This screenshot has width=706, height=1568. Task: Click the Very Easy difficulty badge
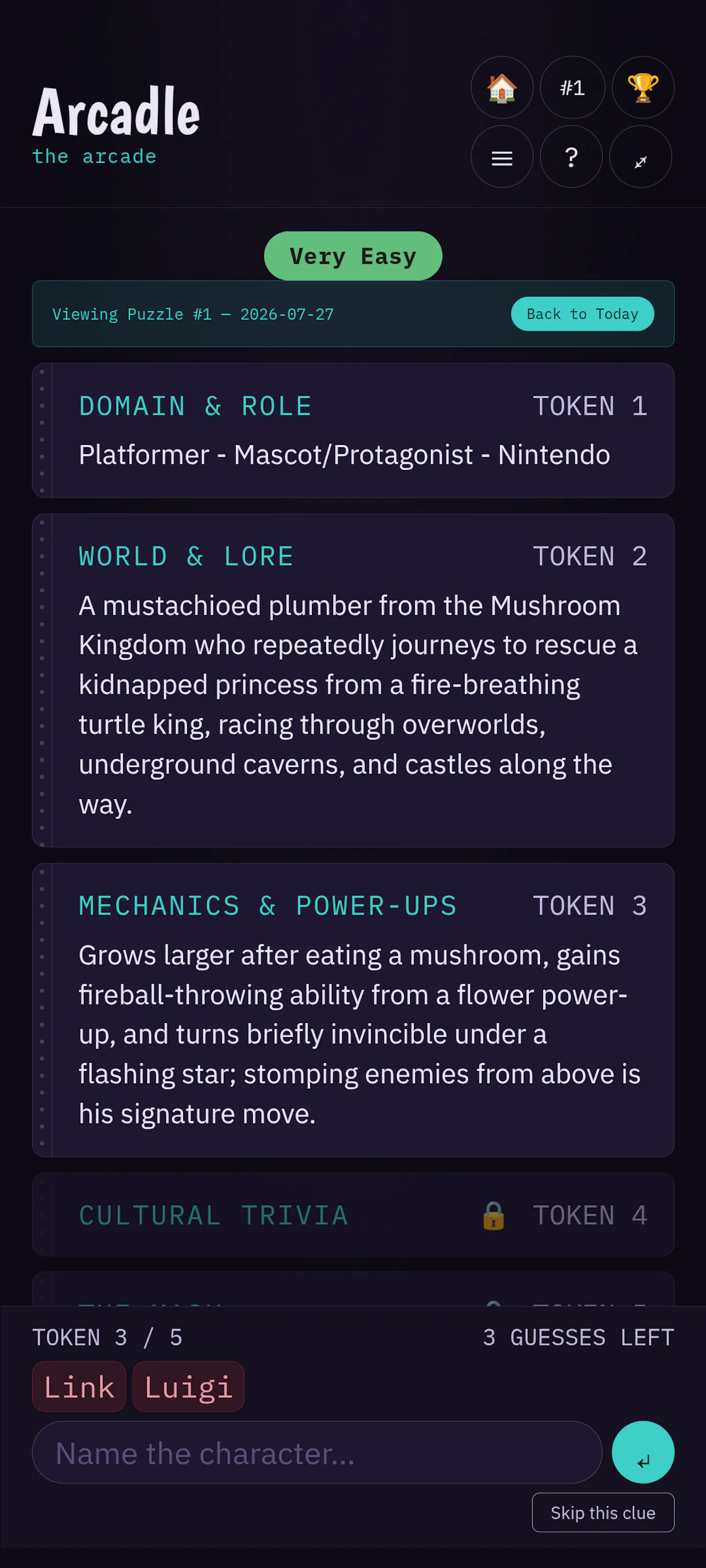click(x=353, y=256)
